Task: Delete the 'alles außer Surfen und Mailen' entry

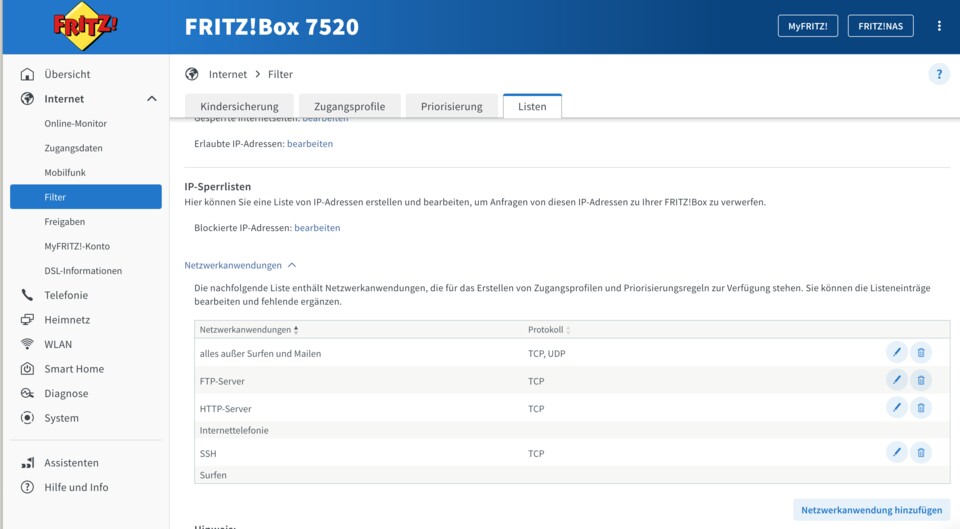Action: pos(921,352)
